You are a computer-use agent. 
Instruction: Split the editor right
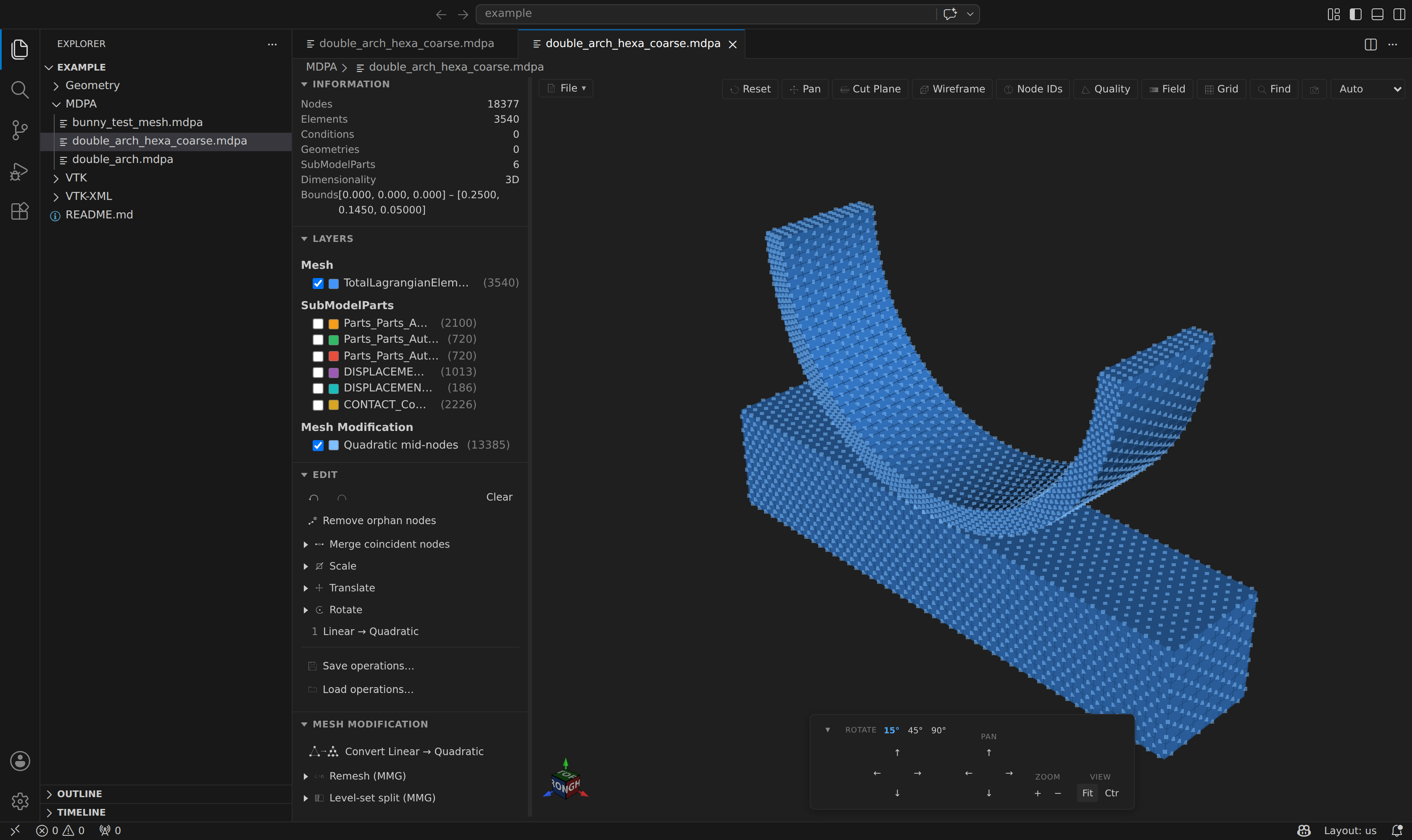click(1371, 44)
